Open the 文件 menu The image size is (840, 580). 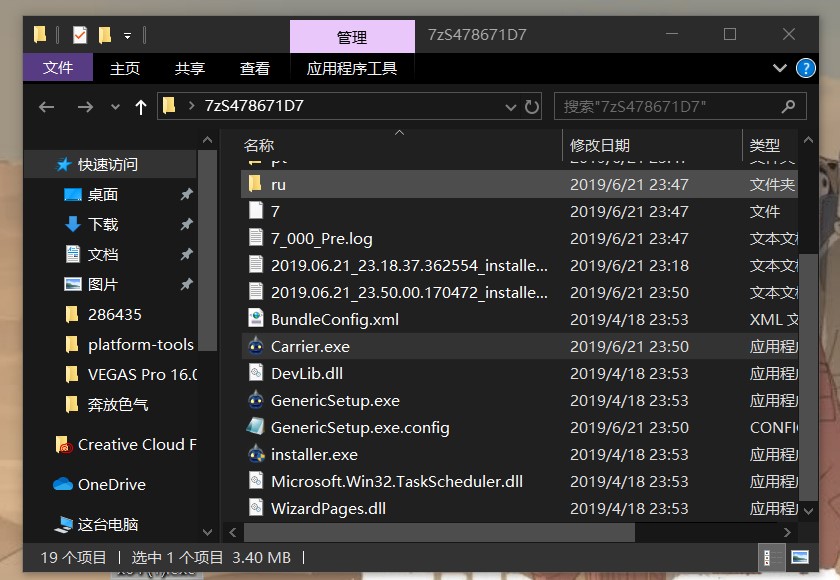pyautogui.click(x=57, y=68)
